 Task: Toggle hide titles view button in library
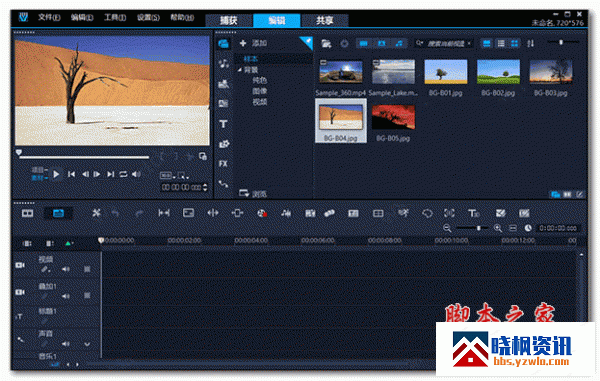486,44
